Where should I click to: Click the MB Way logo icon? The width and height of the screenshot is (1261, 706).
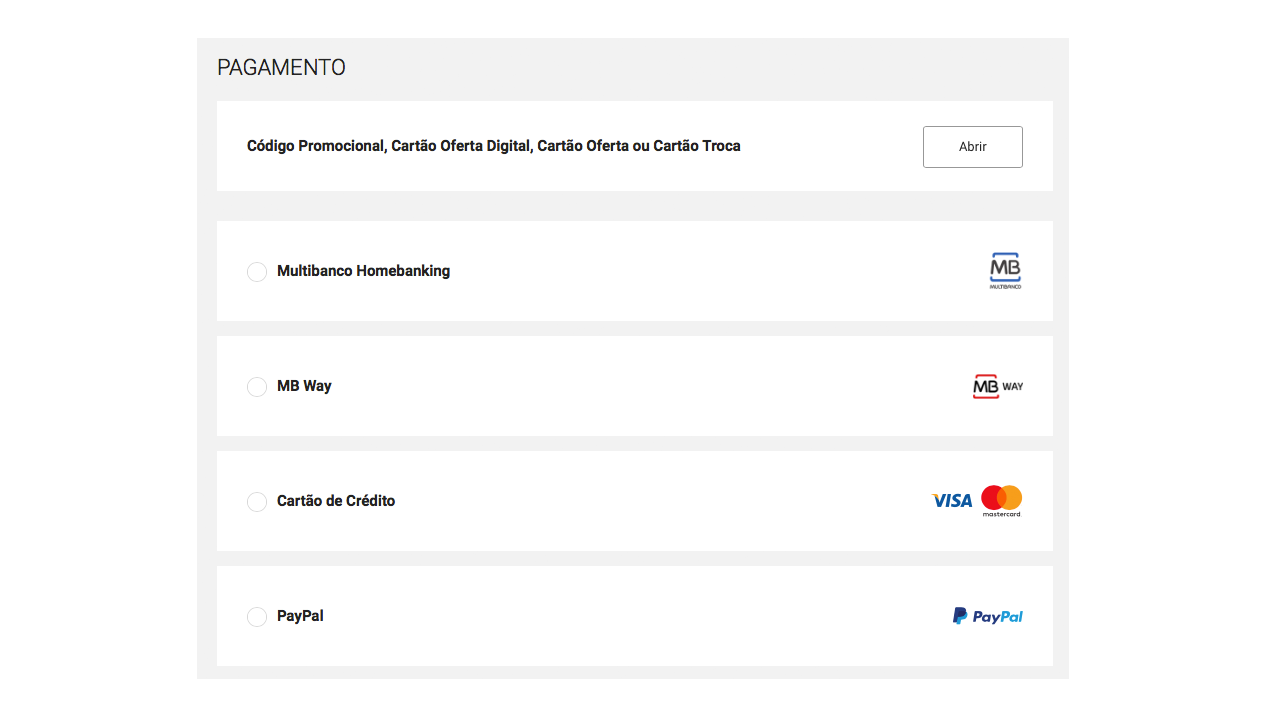(x=997, y=386)
